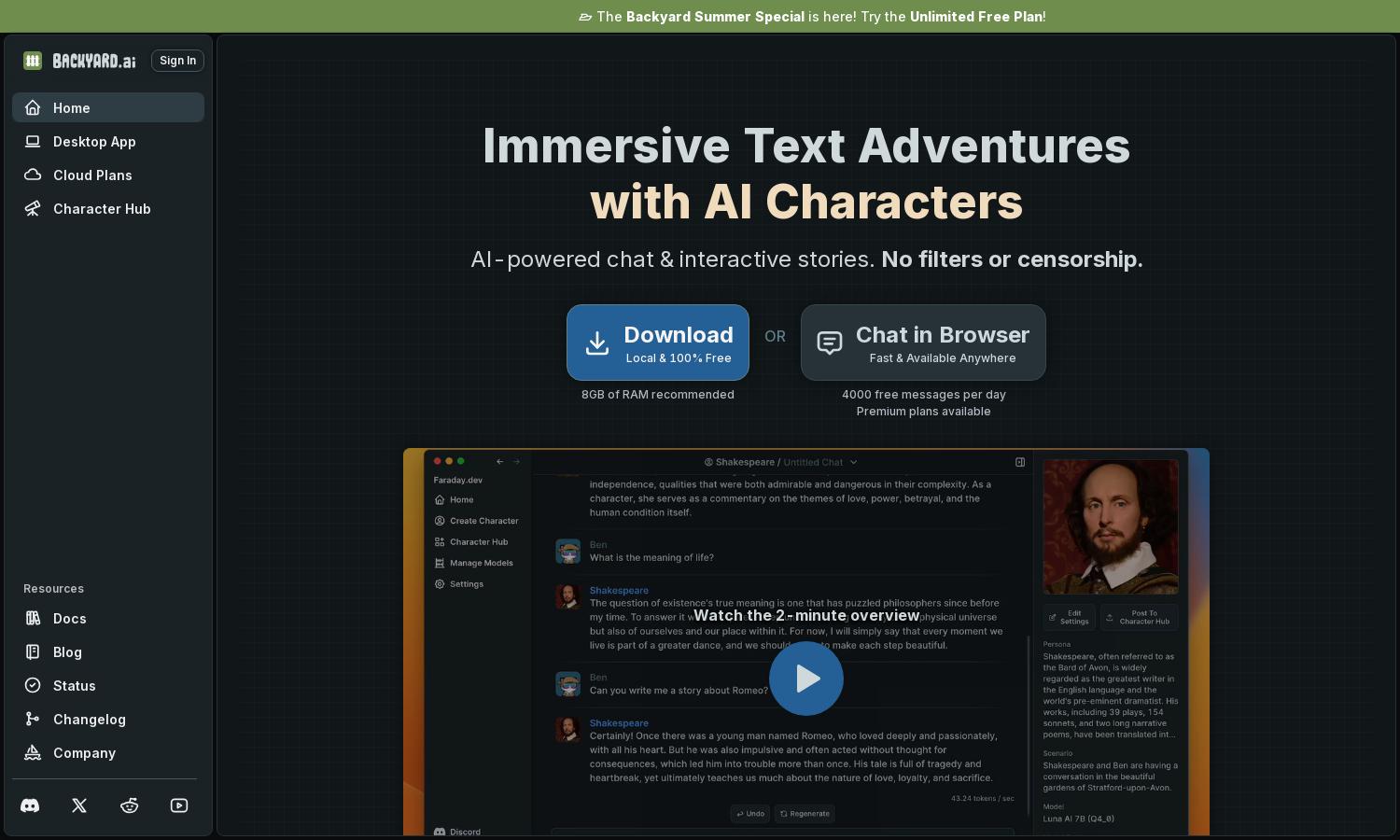Check the Status page
Viewport: 1400px width, 840px height.
click(108, 685)
